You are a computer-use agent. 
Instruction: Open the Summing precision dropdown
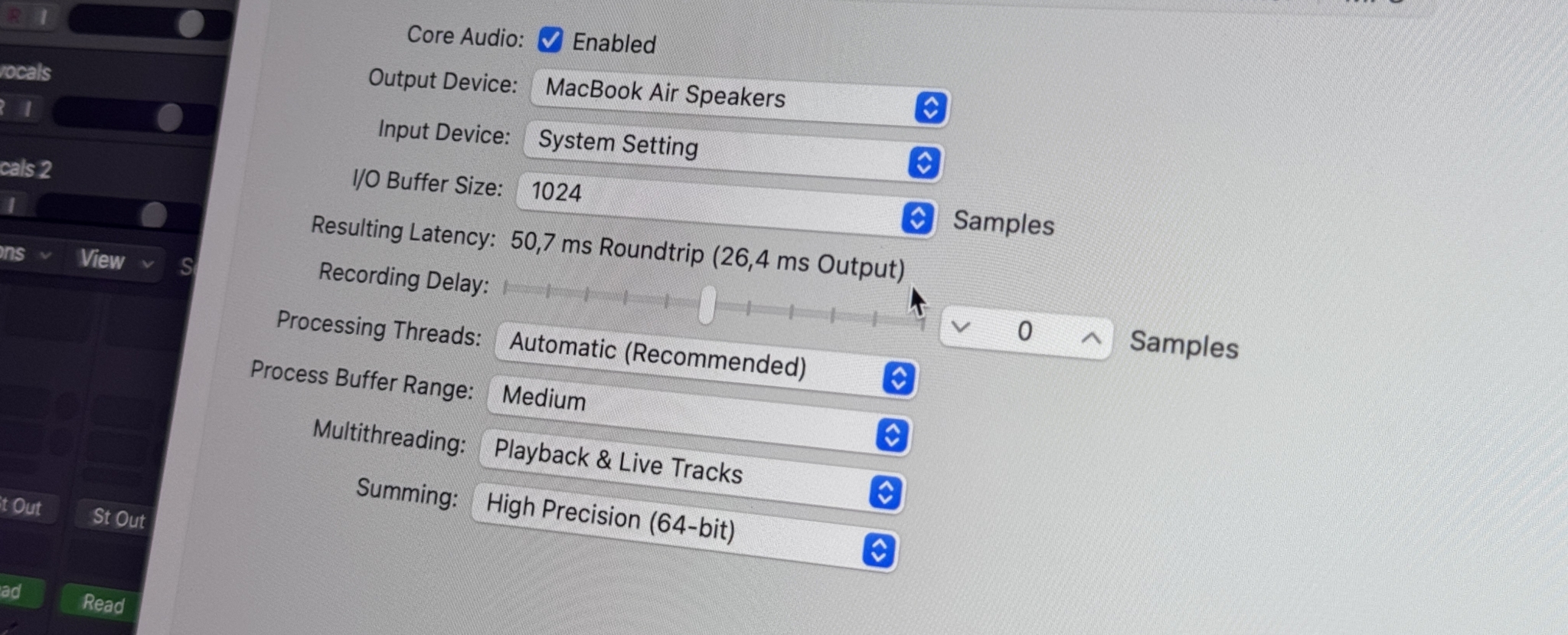[x=684, y=527]
